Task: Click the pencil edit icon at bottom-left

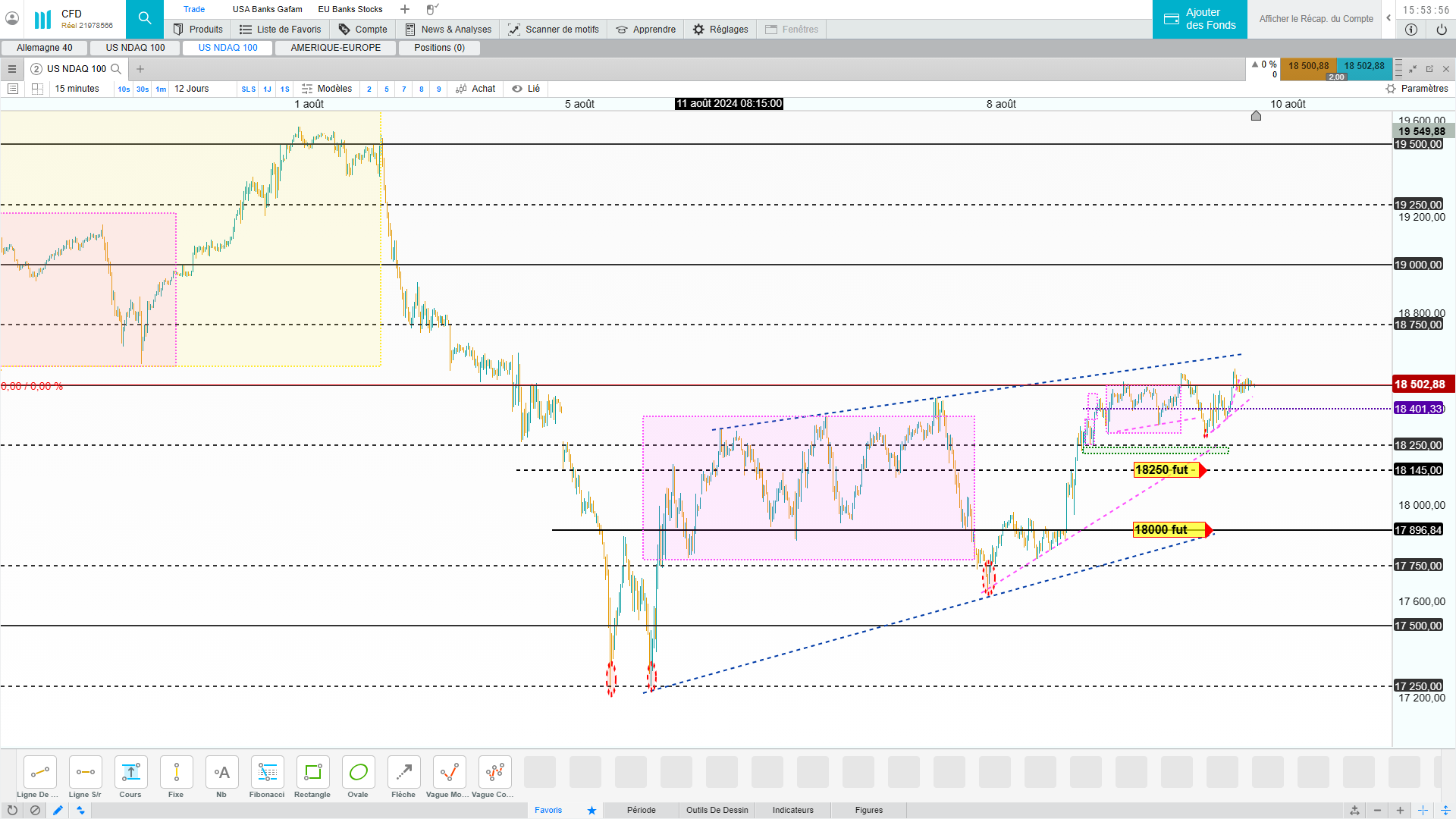Action: click(58, 810)
